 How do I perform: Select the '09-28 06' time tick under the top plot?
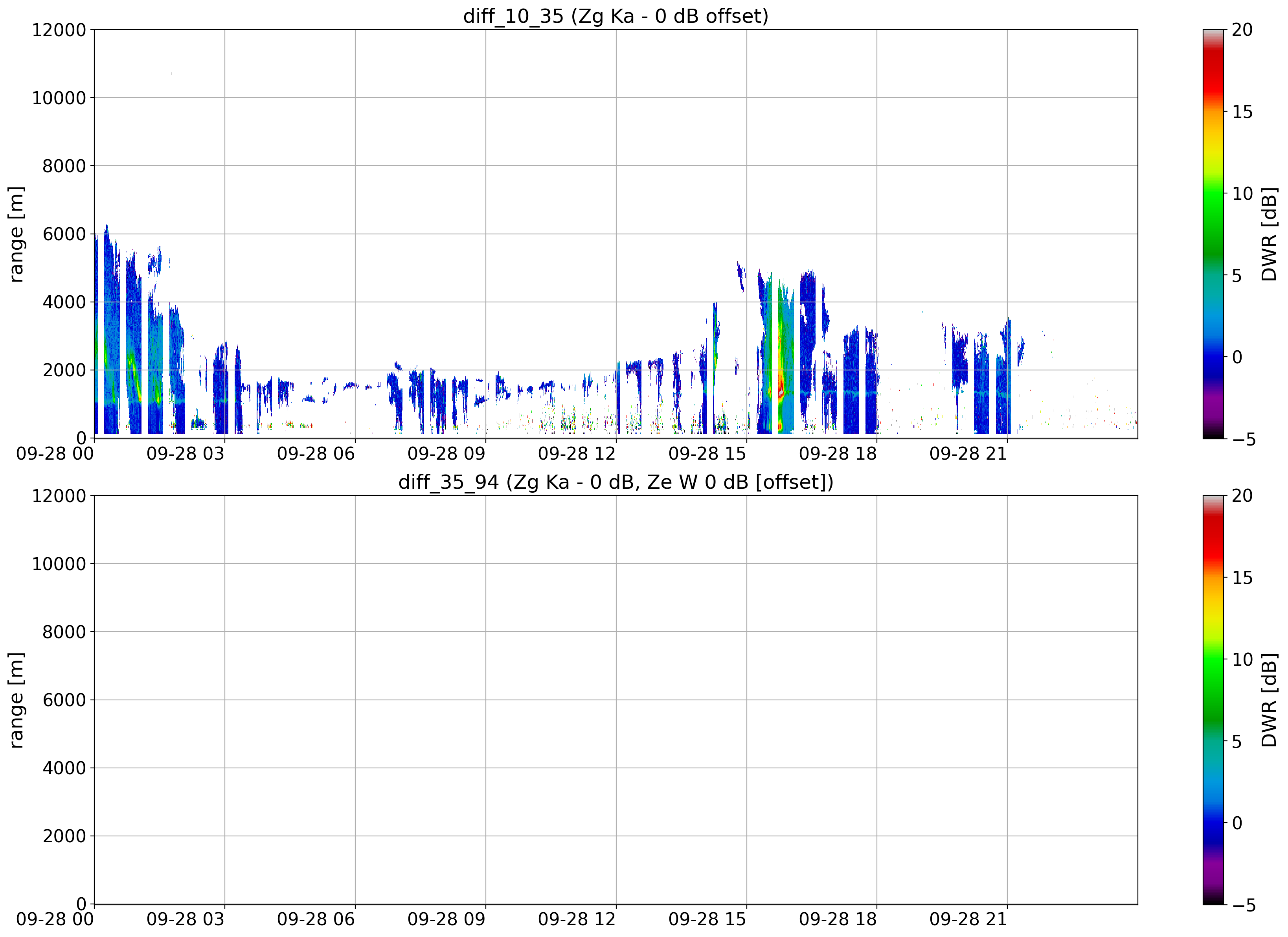coord(316,453)
